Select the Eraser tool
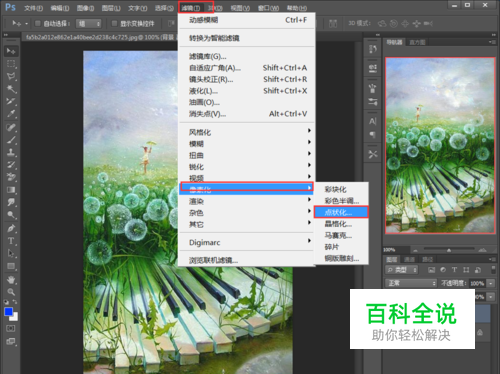This screenshot has width=500, height=374. point(11,177)
